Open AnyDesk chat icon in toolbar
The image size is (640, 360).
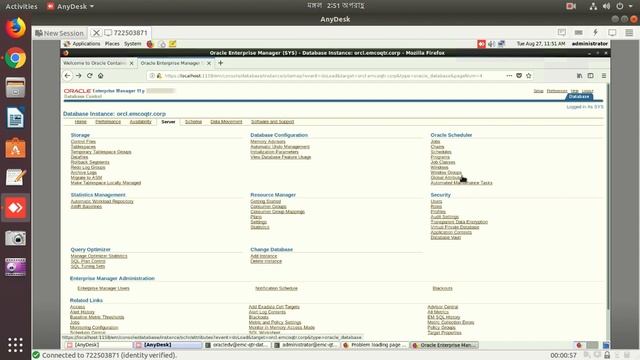[562, 32]
